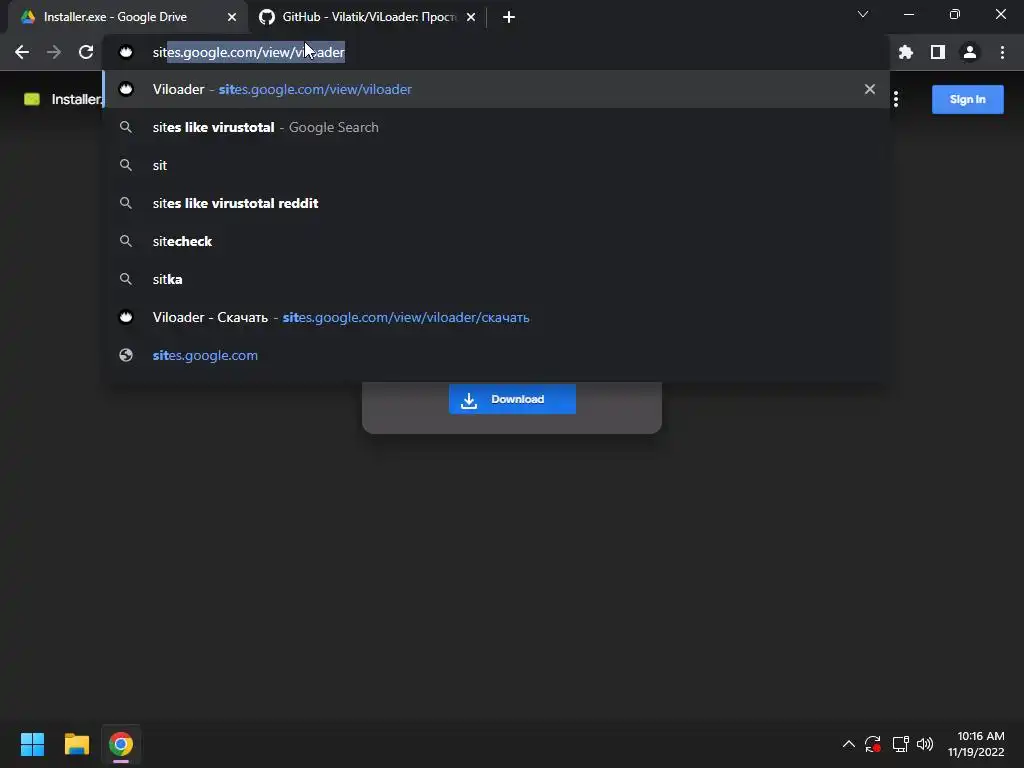Open the Windows Start menu
Screen dimensions: 1024x768
click(x=32, y=744)
